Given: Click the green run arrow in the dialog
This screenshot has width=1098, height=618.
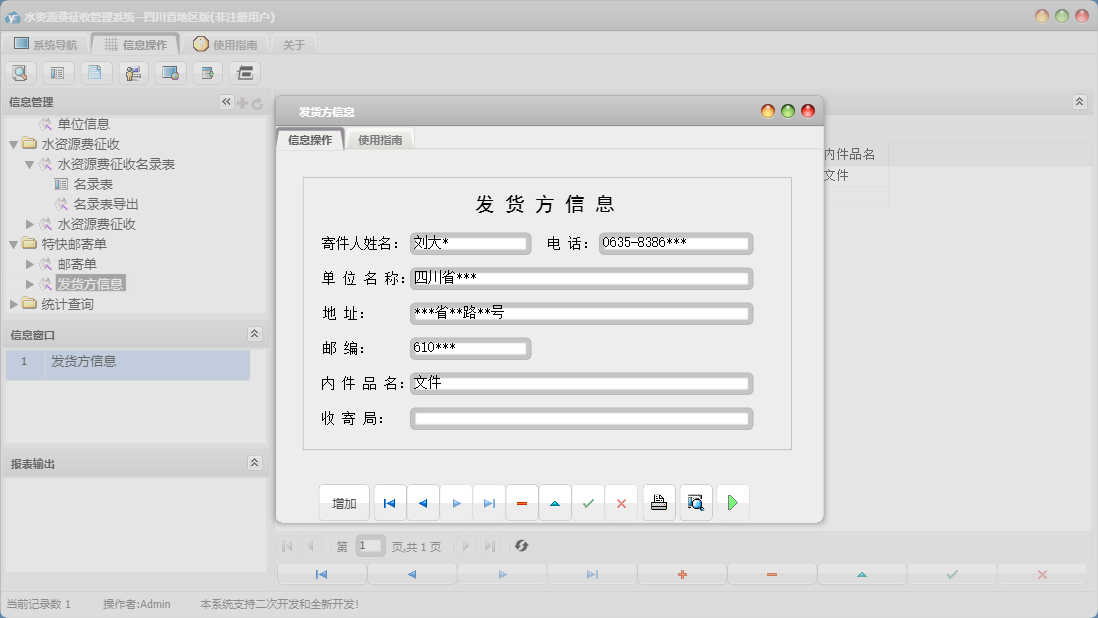Looking at the screenshot, I should 733,502.
